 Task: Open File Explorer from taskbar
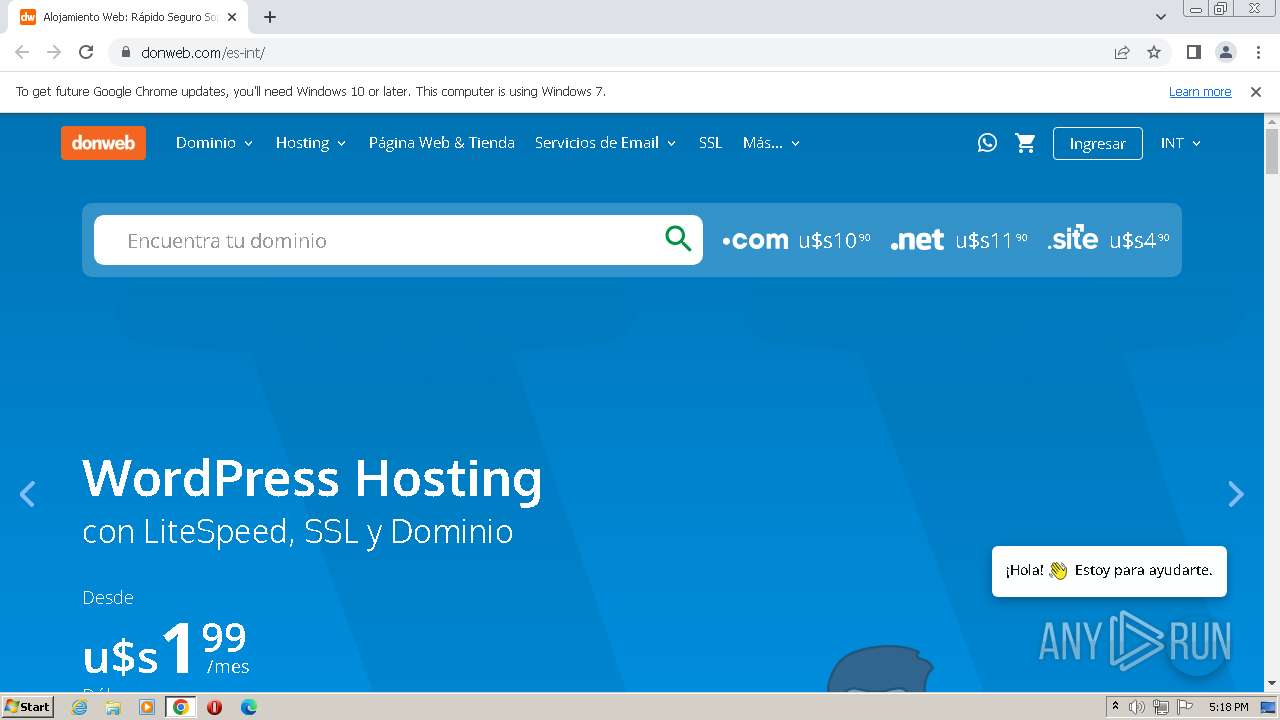tap(113, 707)
